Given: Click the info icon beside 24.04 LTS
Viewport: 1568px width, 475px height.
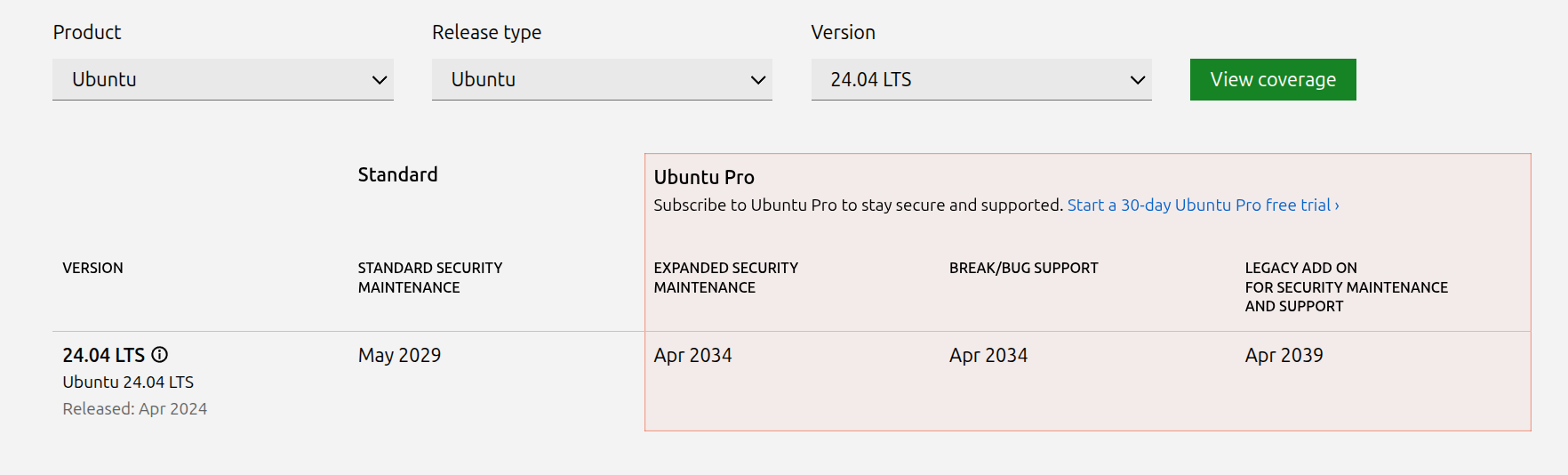Looking at the screenshot, I should [159, 355].
